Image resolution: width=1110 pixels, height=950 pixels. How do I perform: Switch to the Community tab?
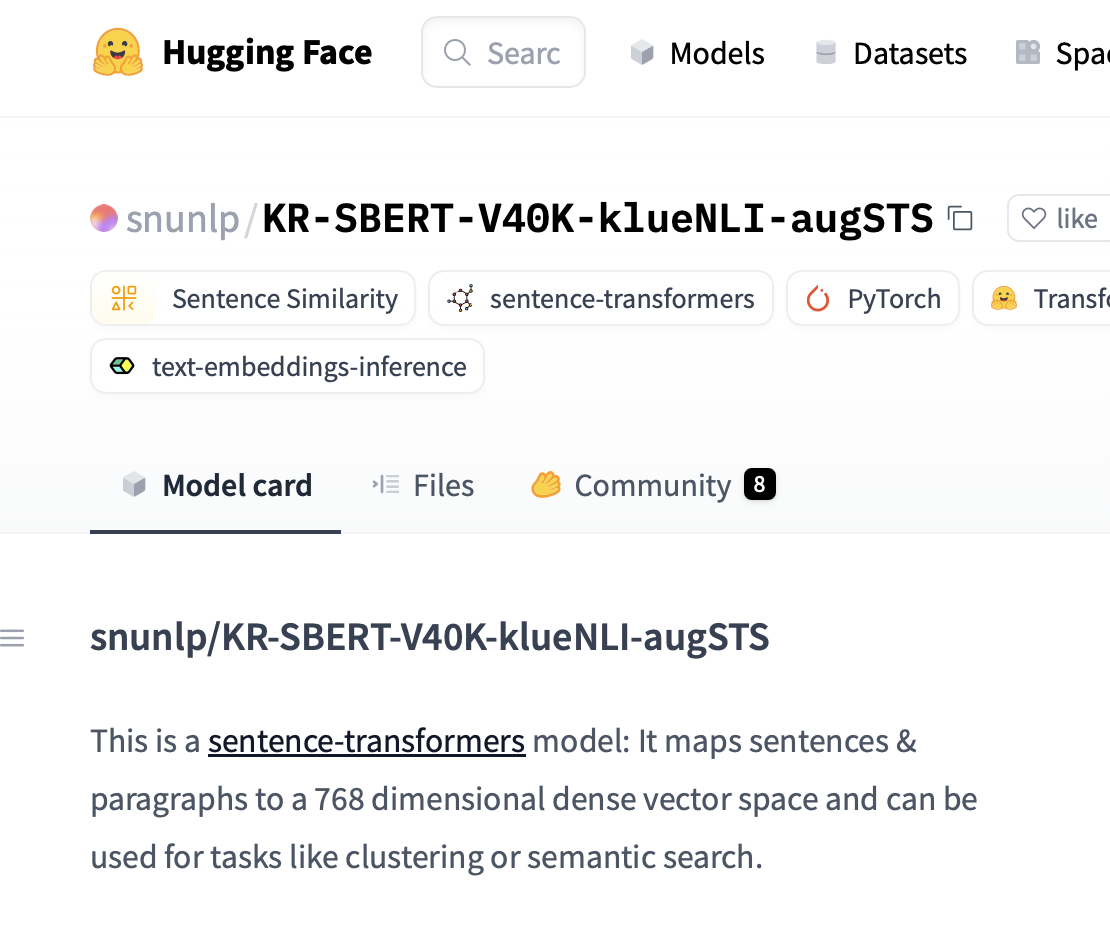click(653, 486)
